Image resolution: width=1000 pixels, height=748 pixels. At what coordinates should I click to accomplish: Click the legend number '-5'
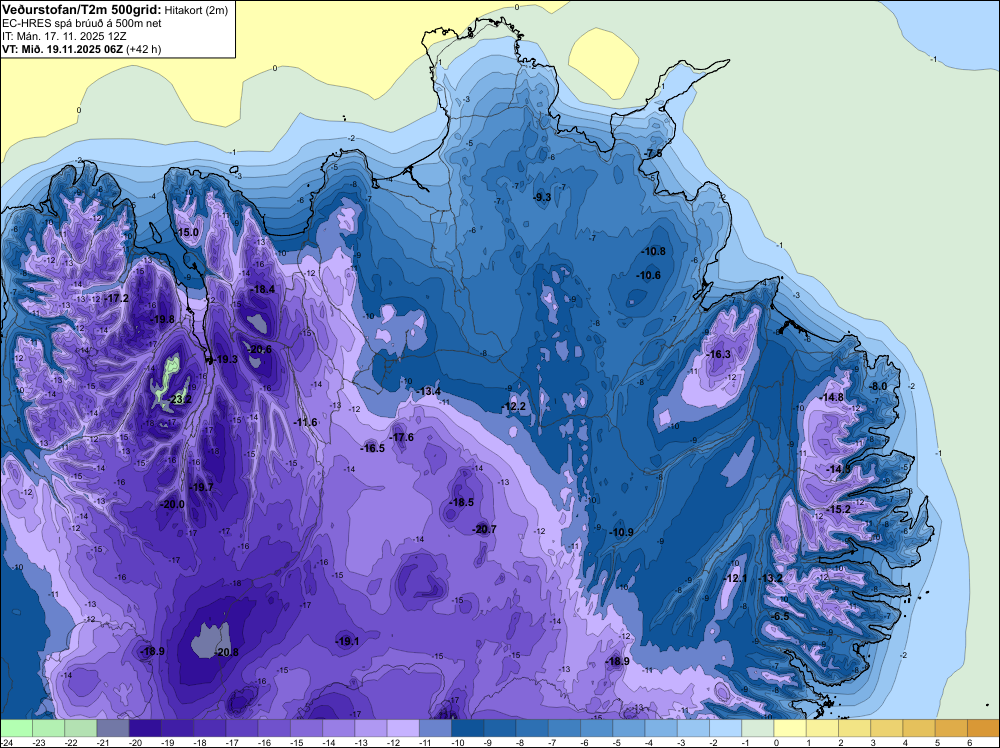(x=619, y=742)
